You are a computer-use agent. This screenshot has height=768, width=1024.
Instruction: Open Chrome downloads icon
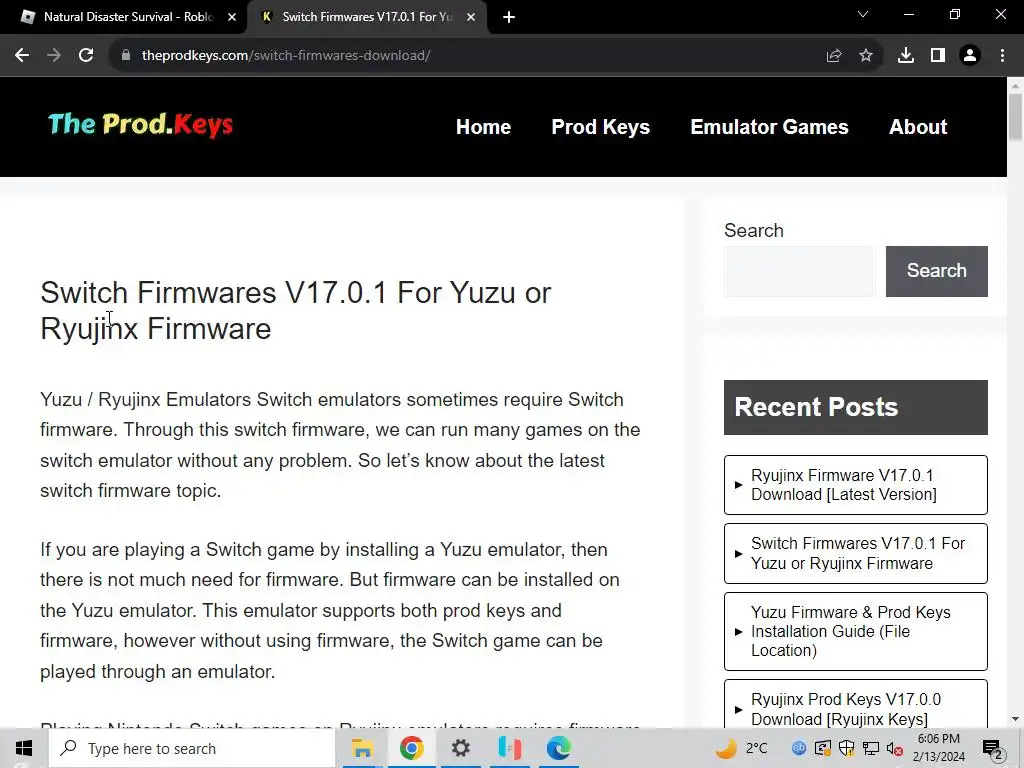906,56
